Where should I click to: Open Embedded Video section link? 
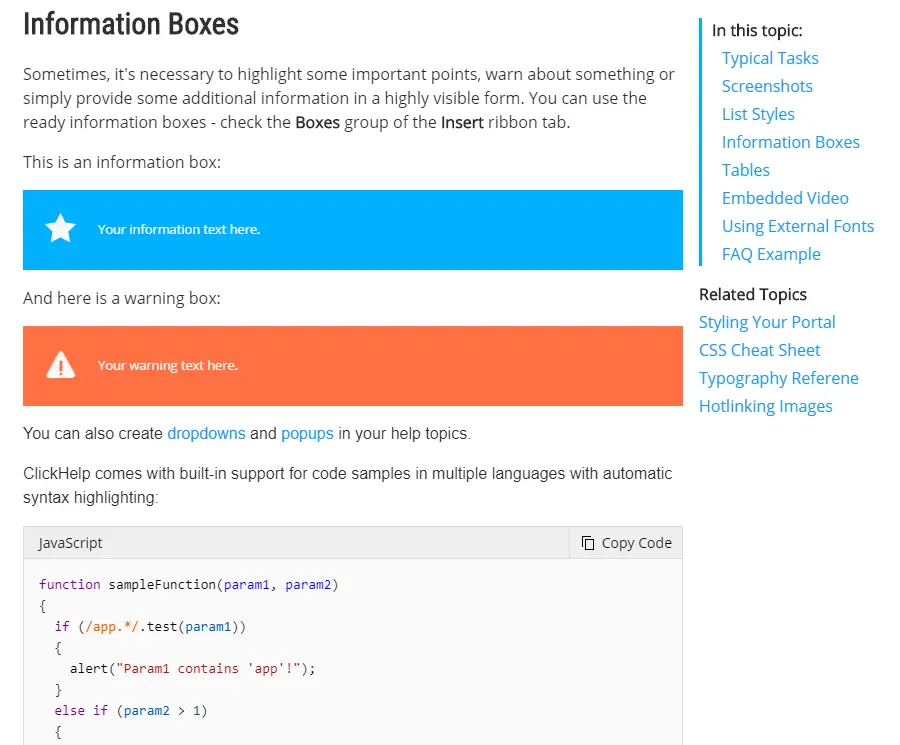(x=785, y=198)
